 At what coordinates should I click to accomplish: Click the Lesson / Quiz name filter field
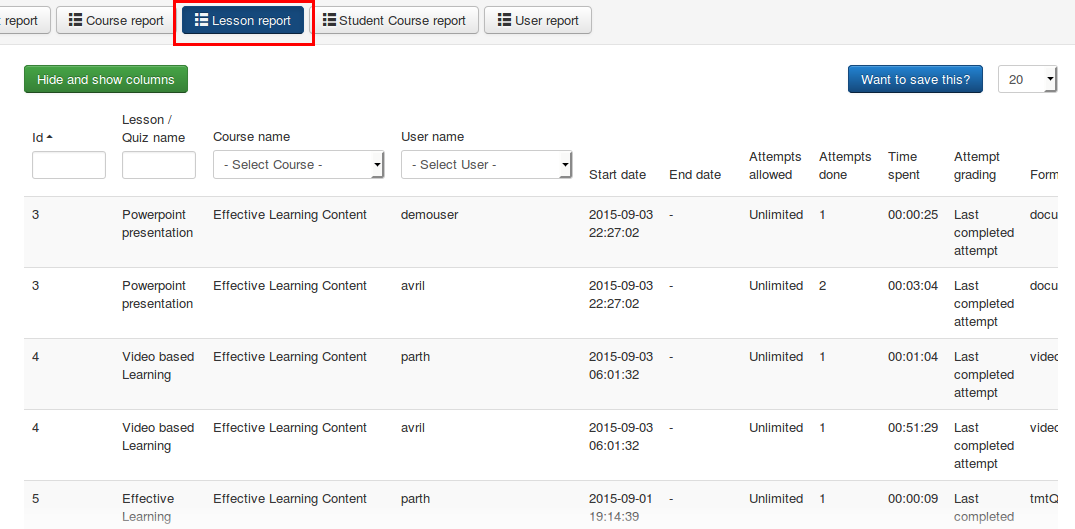click(x=159, y=165)
